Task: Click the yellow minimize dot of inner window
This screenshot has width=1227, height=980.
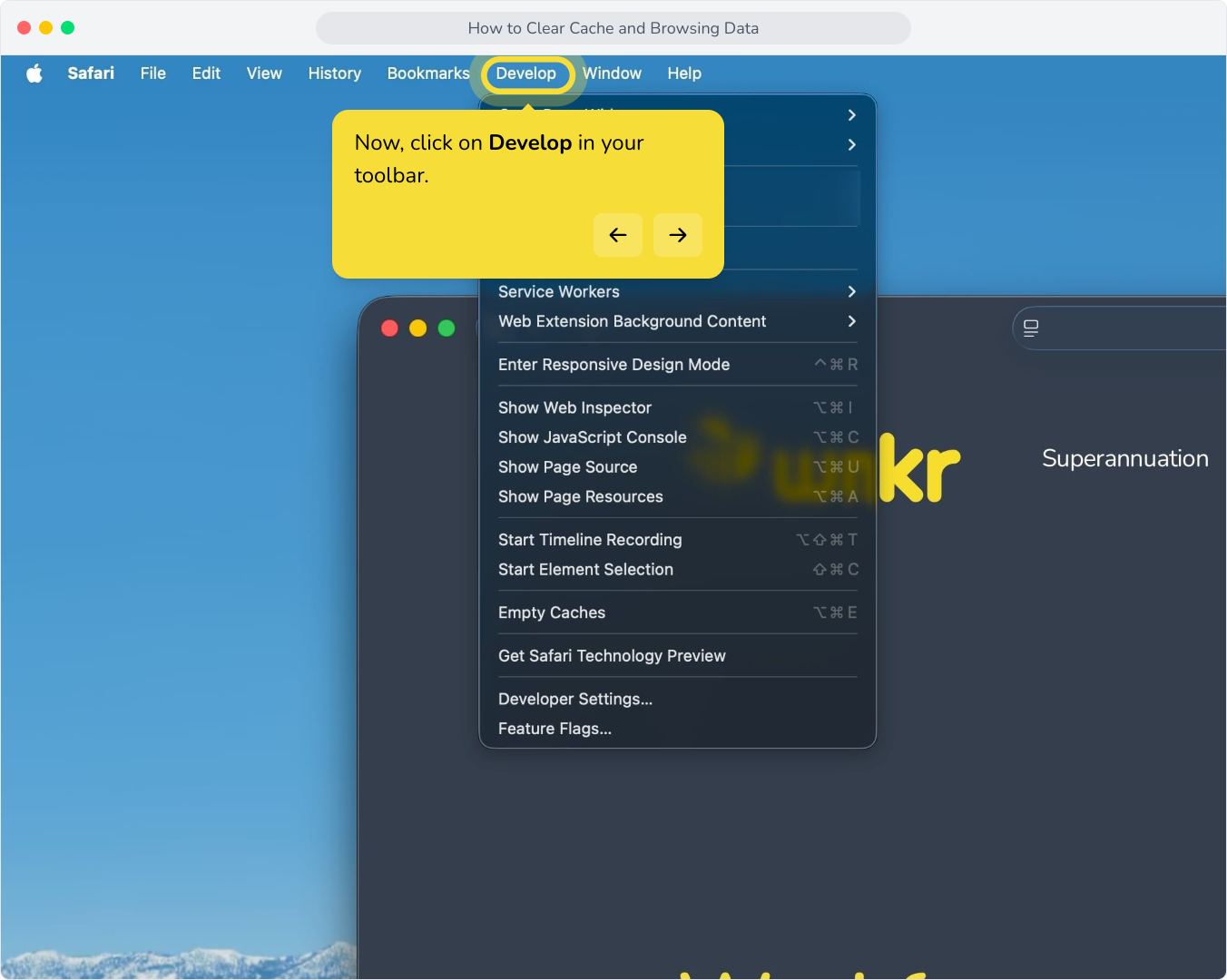Action: pos(418,328)
